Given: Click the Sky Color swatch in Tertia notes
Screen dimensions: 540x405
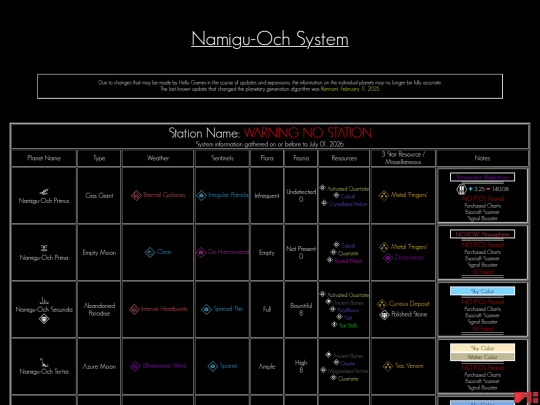Looking at the screenshot, I should click(482, 348).
